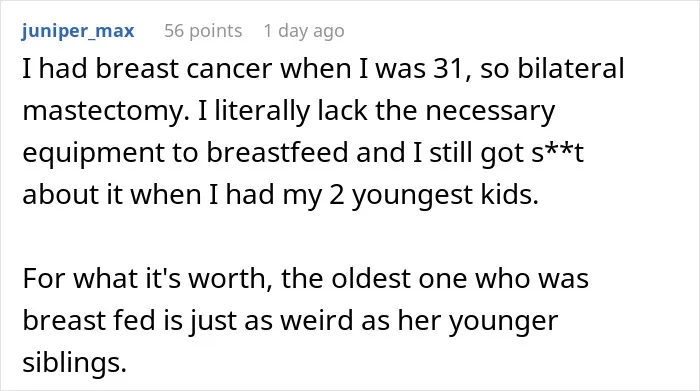Click the number 31 in the comment
The width and height of the screenshot is (700, 391).
pyautogui.click(x=448, y=69)
